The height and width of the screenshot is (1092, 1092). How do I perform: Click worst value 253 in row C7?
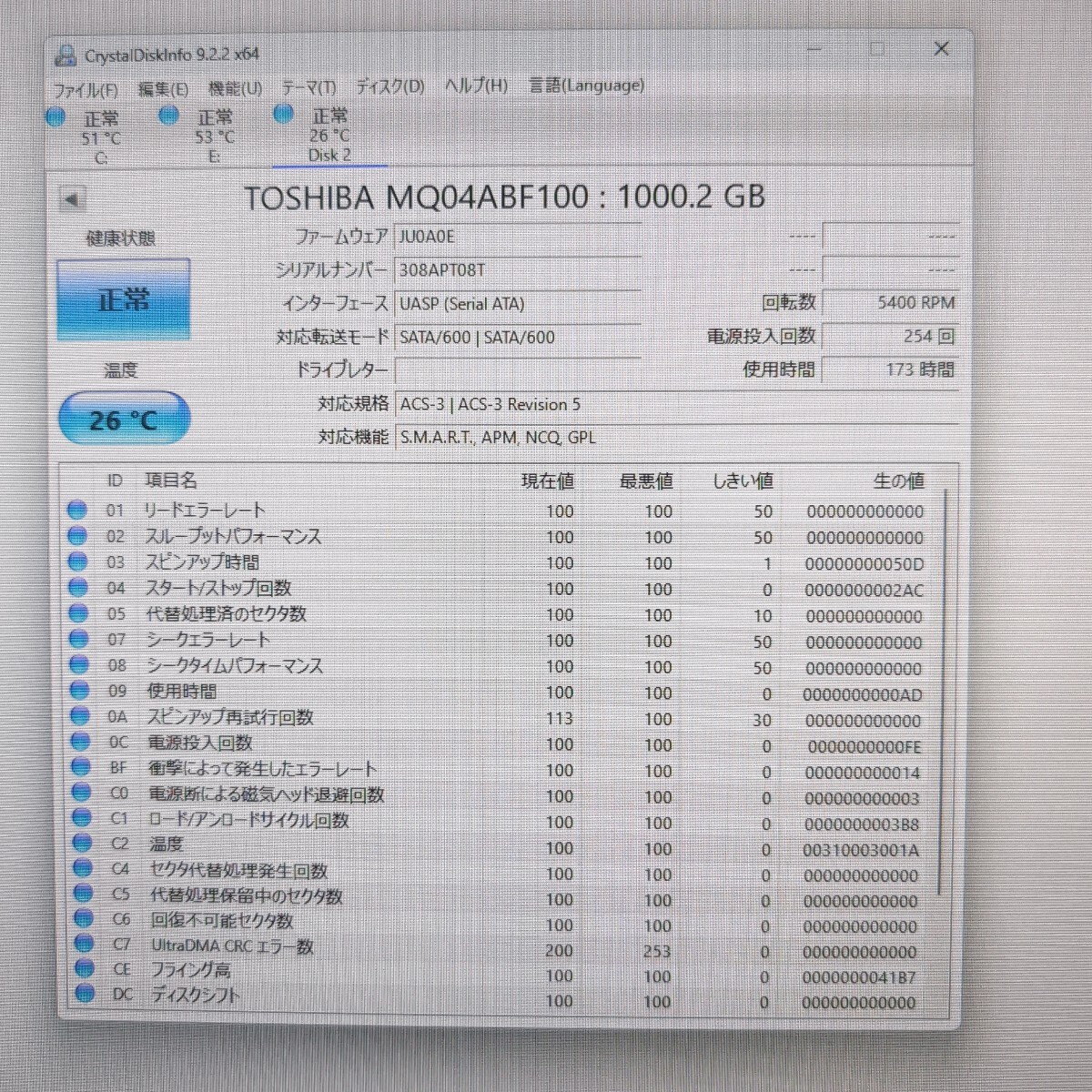656,952
